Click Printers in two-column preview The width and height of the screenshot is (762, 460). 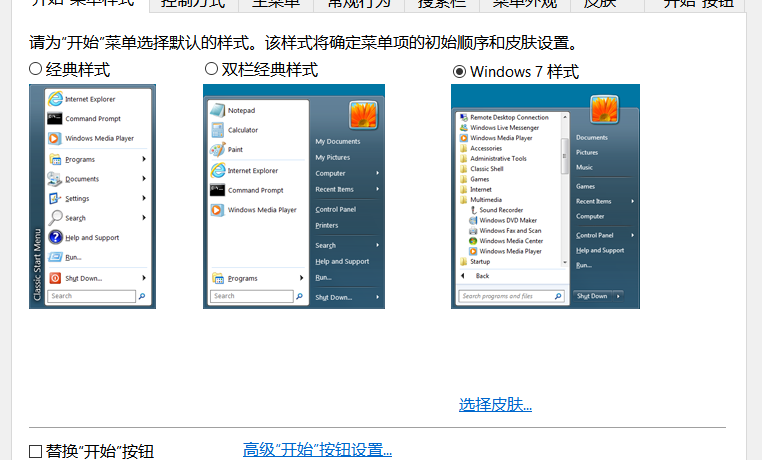(x=327, y=225)
